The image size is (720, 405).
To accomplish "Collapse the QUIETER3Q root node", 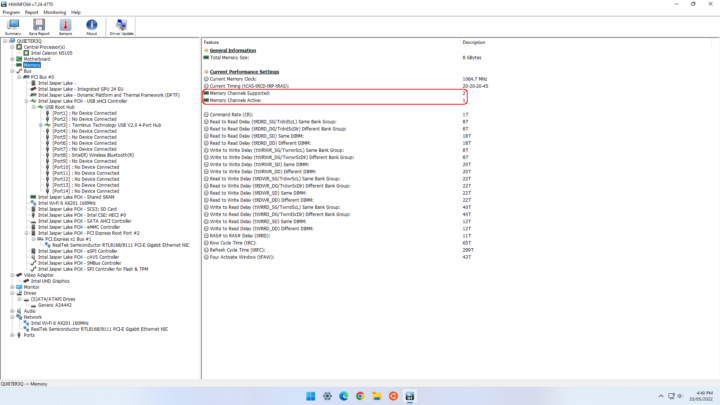I will [x=5, y=41].
